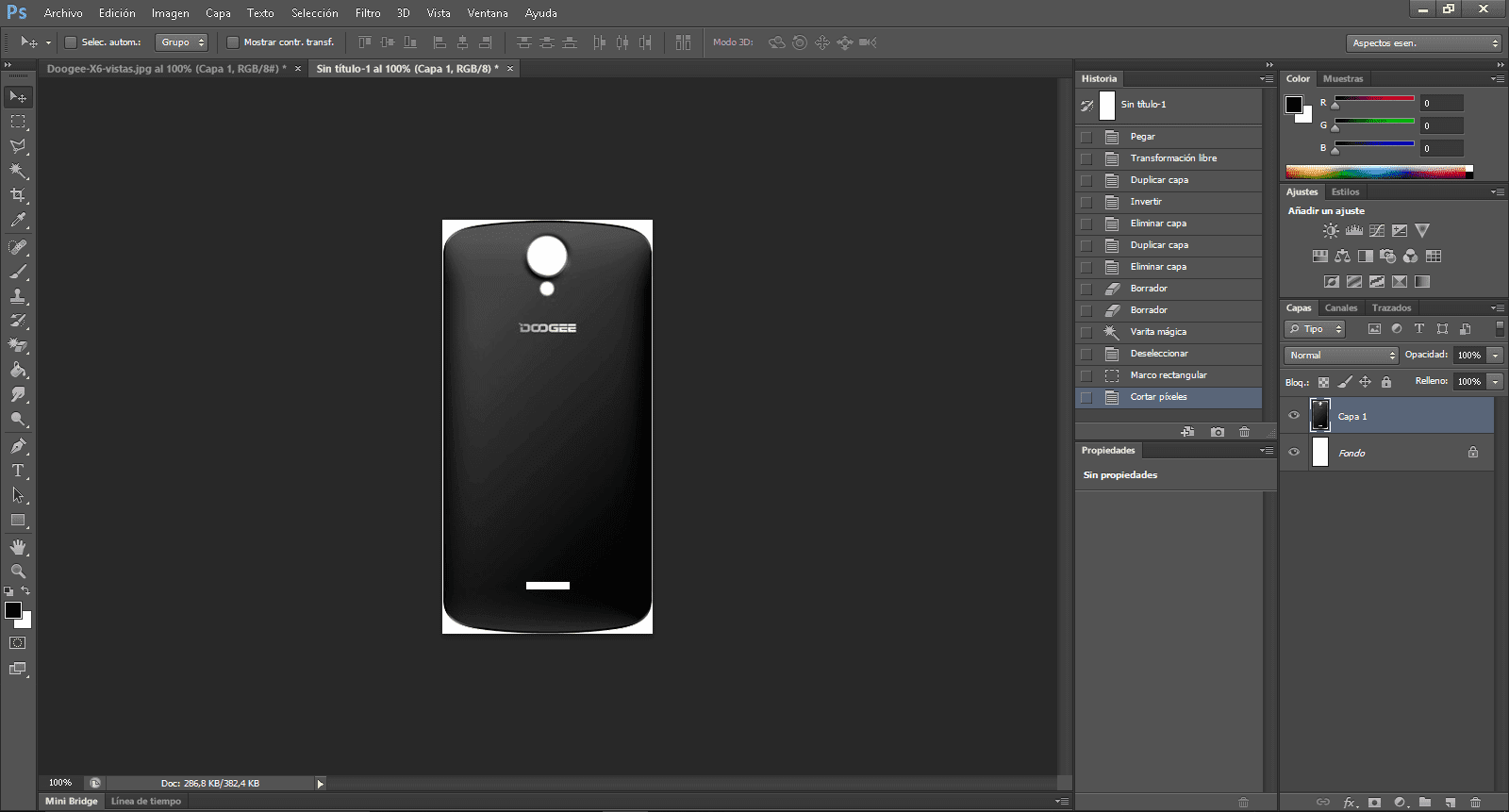This screenshot has width=1509, height=812.
Task: Add a Curves adjustment layer
Action: (1377, 230)
